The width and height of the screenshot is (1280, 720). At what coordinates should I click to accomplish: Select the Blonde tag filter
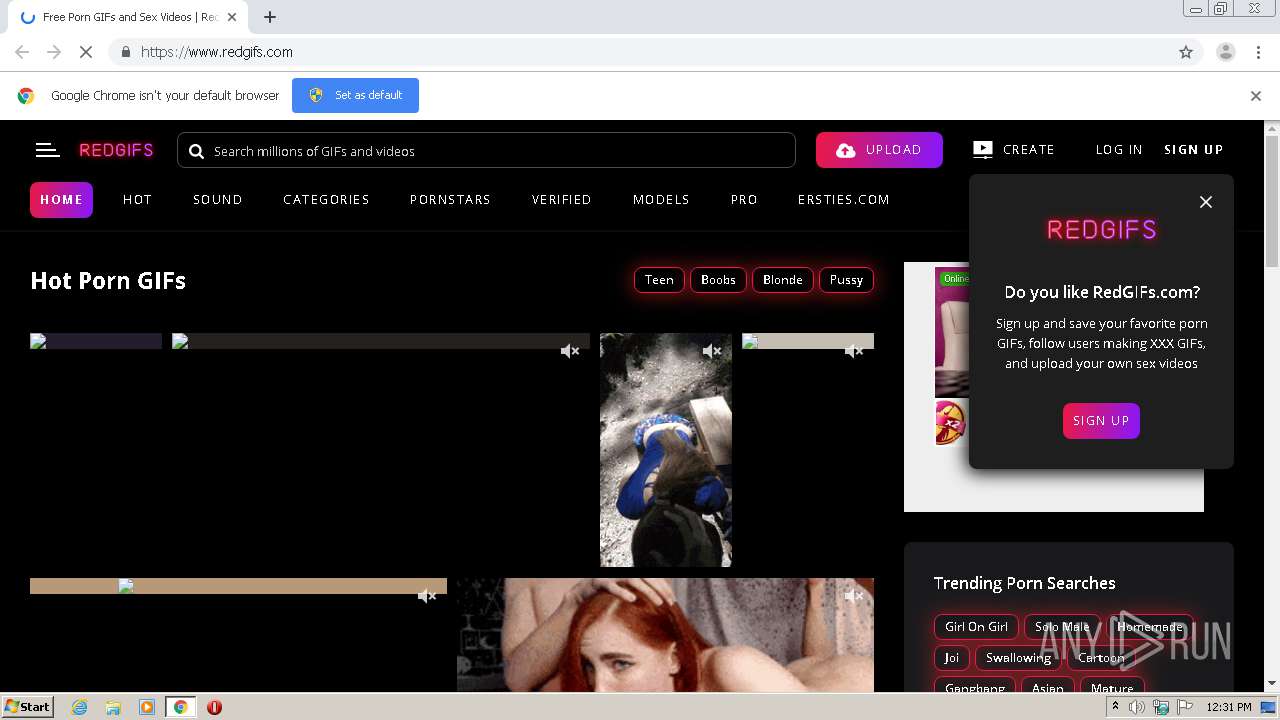(x=782, y=280)
